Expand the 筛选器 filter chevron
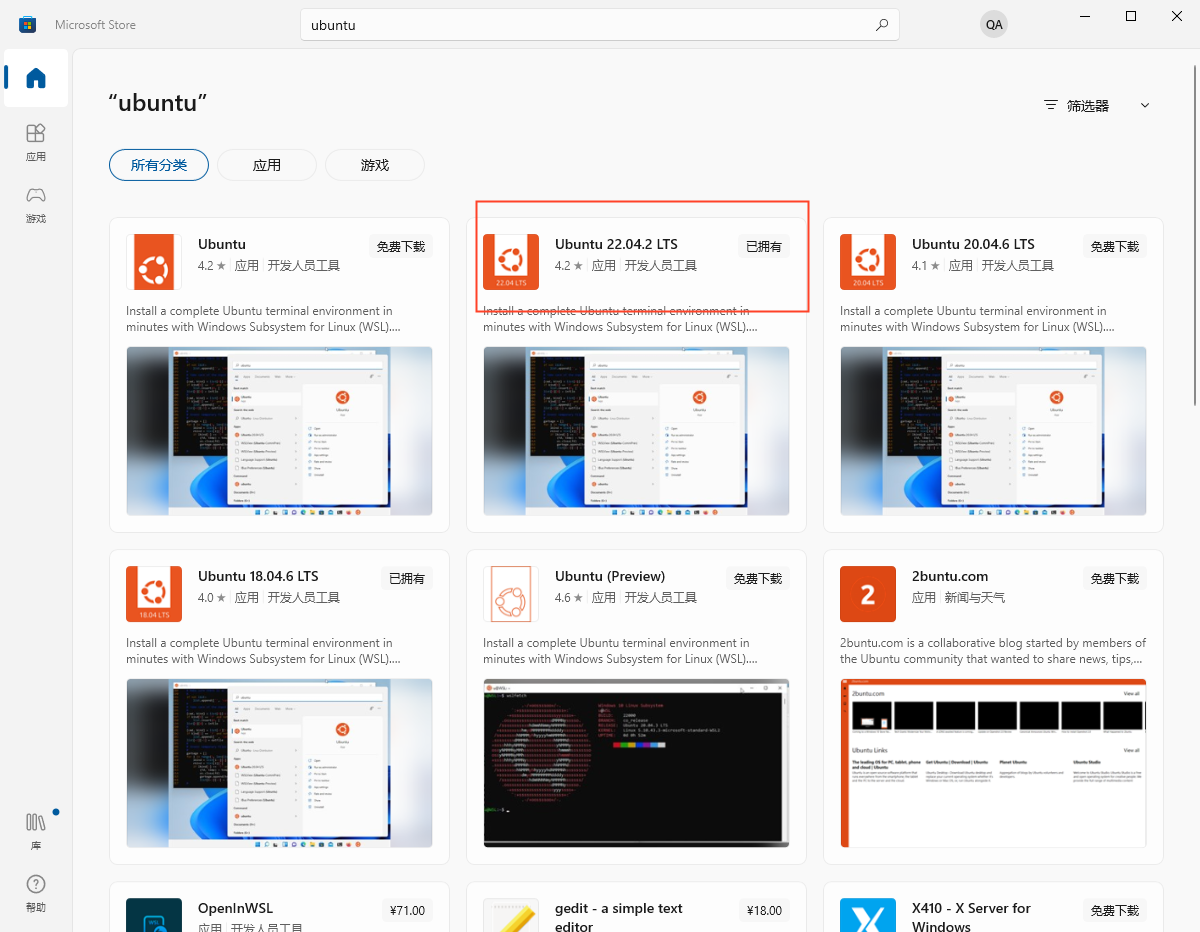This screenshot has height=932, width=1200. (1145, 105)
